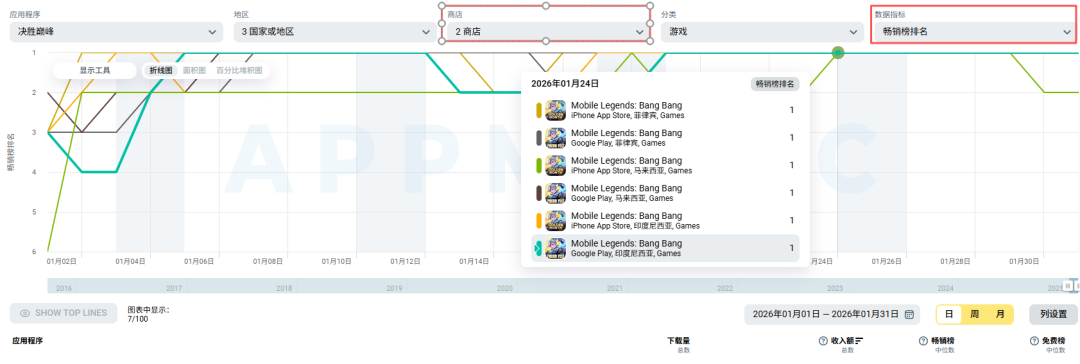Screen dimensions: 1080x364
Task: Click the iPhone App Store, 菲律宾 tooltip row
Action: 665,110
